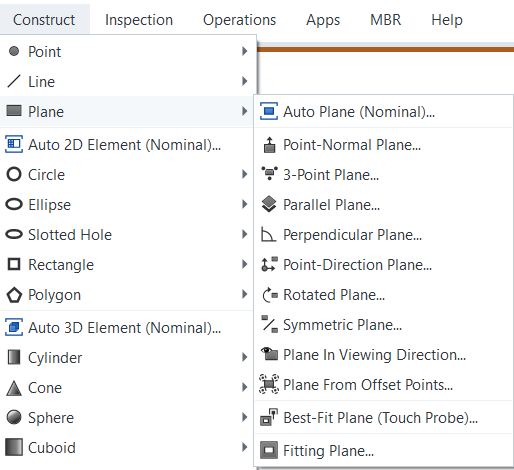Click the Rotated Plane icon
Screen dimensions: 514x470
click(x=270, y=295)
